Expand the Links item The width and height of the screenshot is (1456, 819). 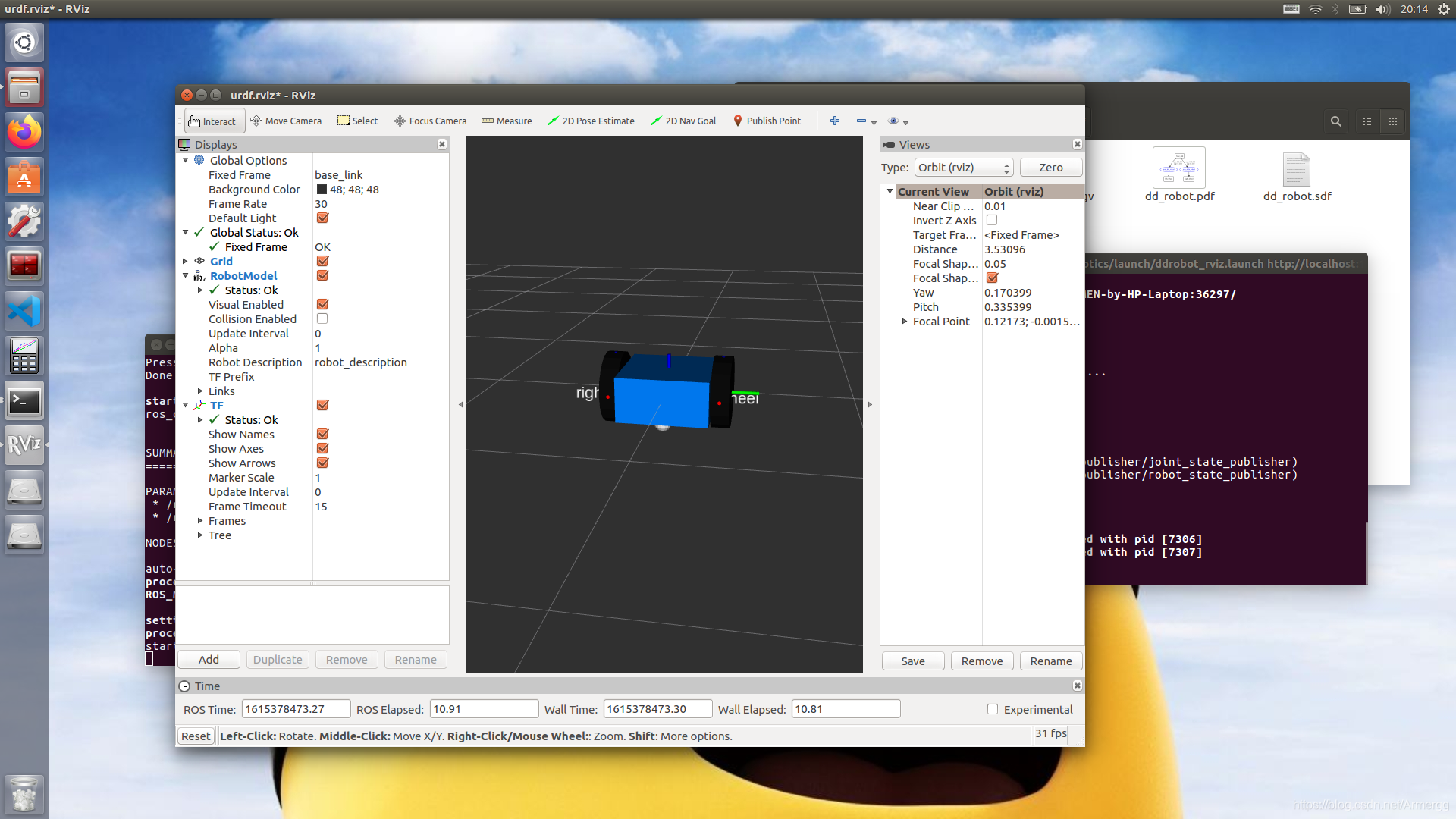200,391
